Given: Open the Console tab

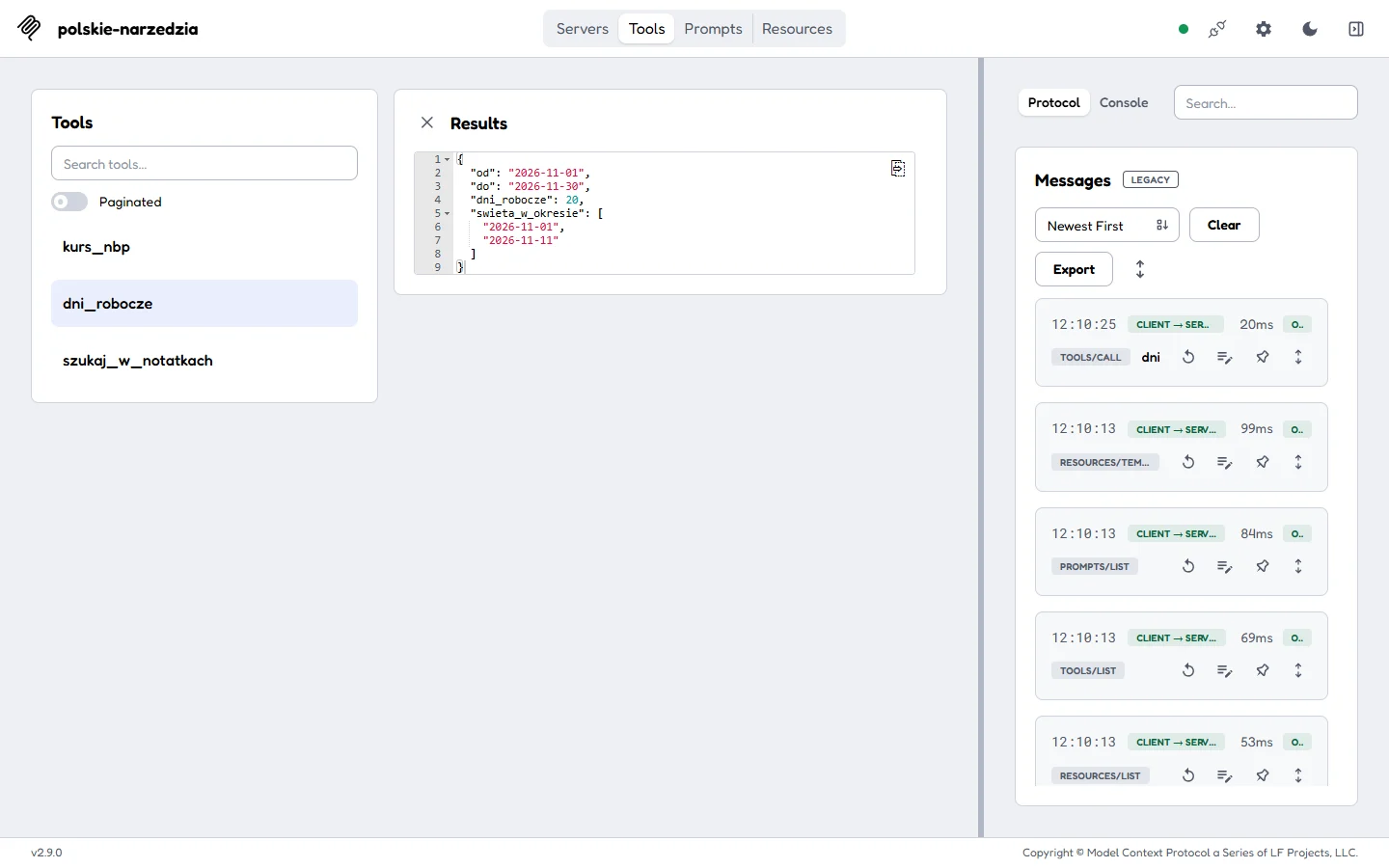Looking at the screenshot, I should coord(1124,102).
